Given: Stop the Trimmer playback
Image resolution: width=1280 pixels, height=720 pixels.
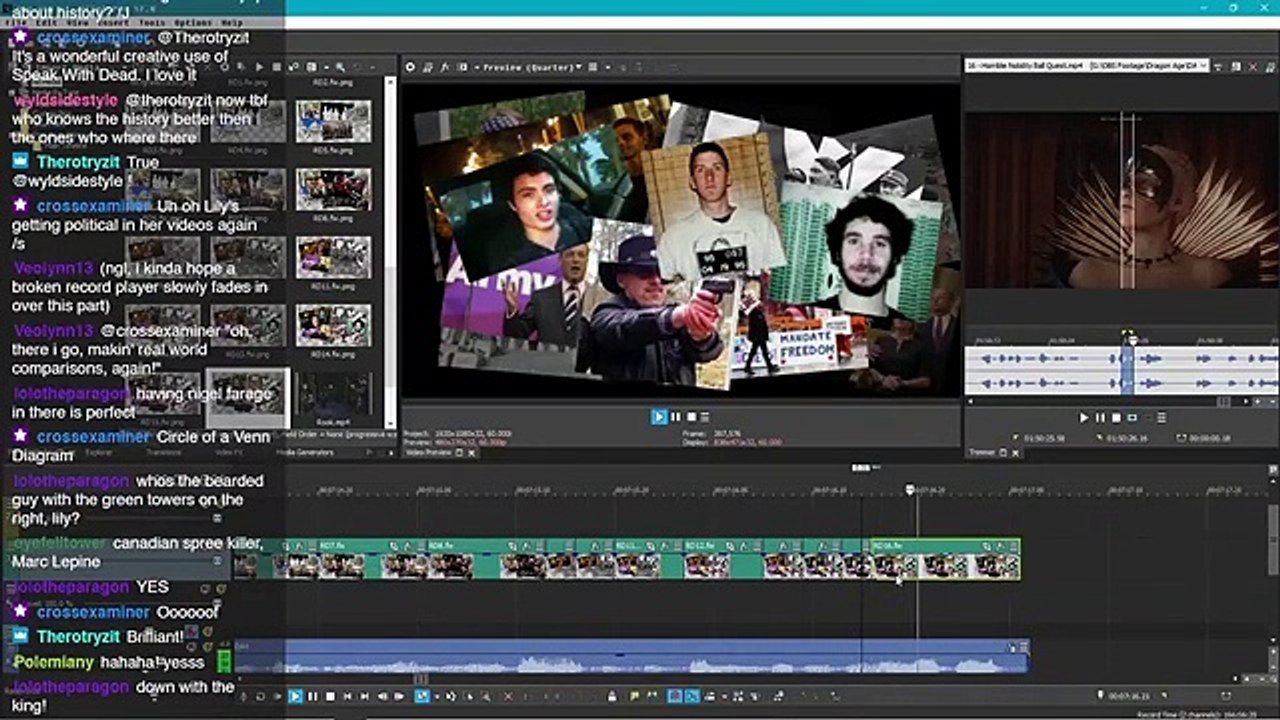Looking at the screenshot, I should tap(1116, 417).
